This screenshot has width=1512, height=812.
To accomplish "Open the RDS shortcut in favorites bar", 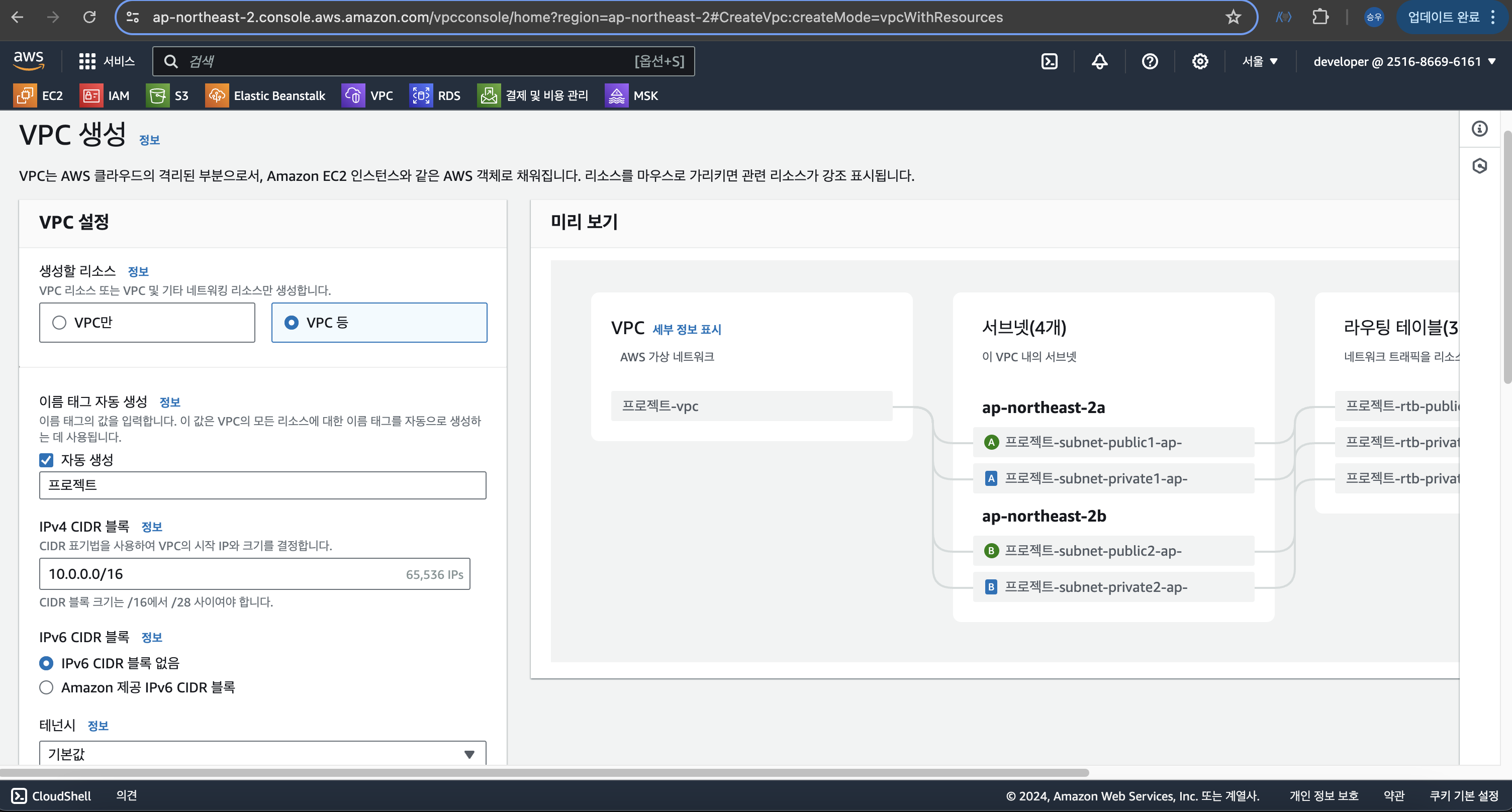I will pos(435,95).
